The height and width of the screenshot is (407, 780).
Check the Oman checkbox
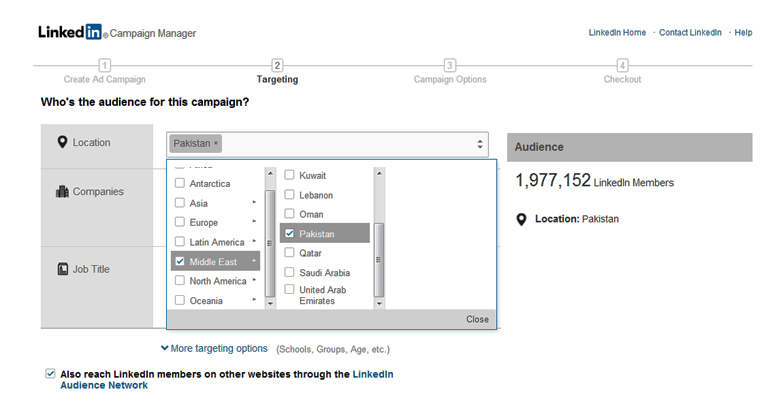point(289,213)
